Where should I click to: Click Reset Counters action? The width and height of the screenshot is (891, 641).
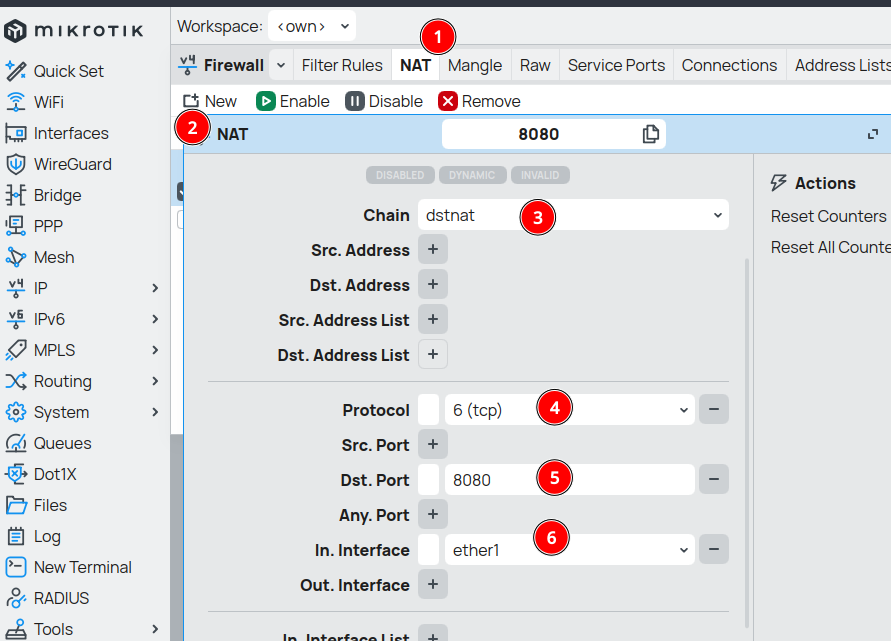828,216
